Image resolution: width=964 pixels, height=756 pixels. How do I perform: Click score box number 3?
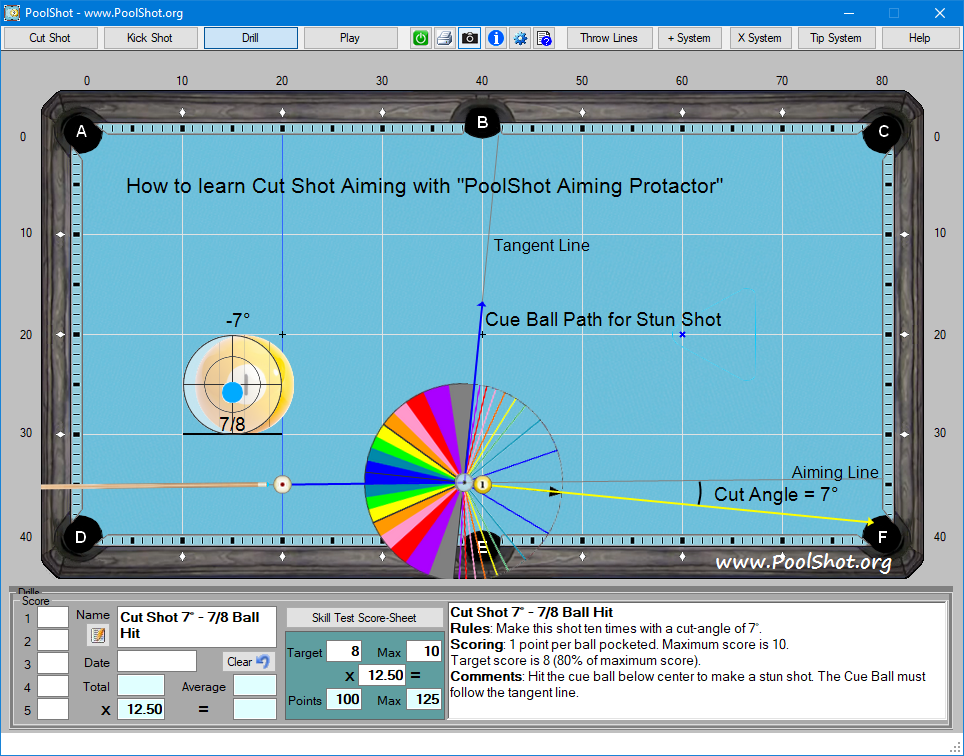[53, 663]
